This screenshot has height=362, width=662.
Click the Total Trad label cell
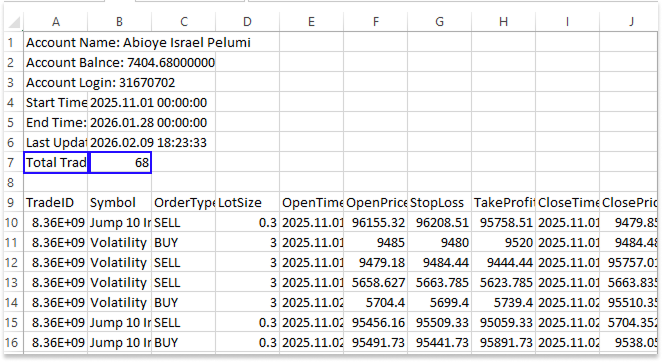click(x=56, y=163)
